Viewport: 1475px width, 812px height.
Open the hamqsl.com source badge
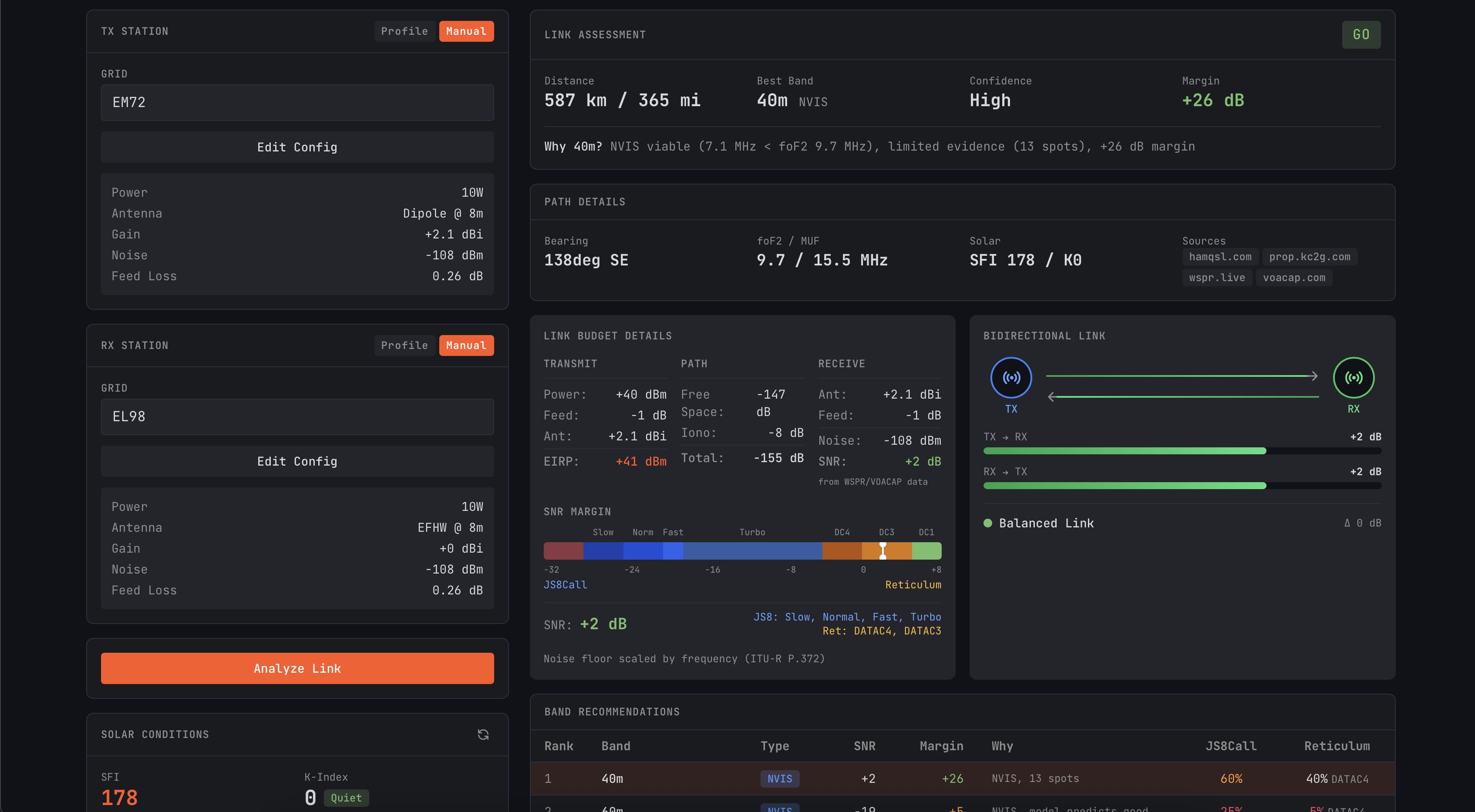point(1220,256)
